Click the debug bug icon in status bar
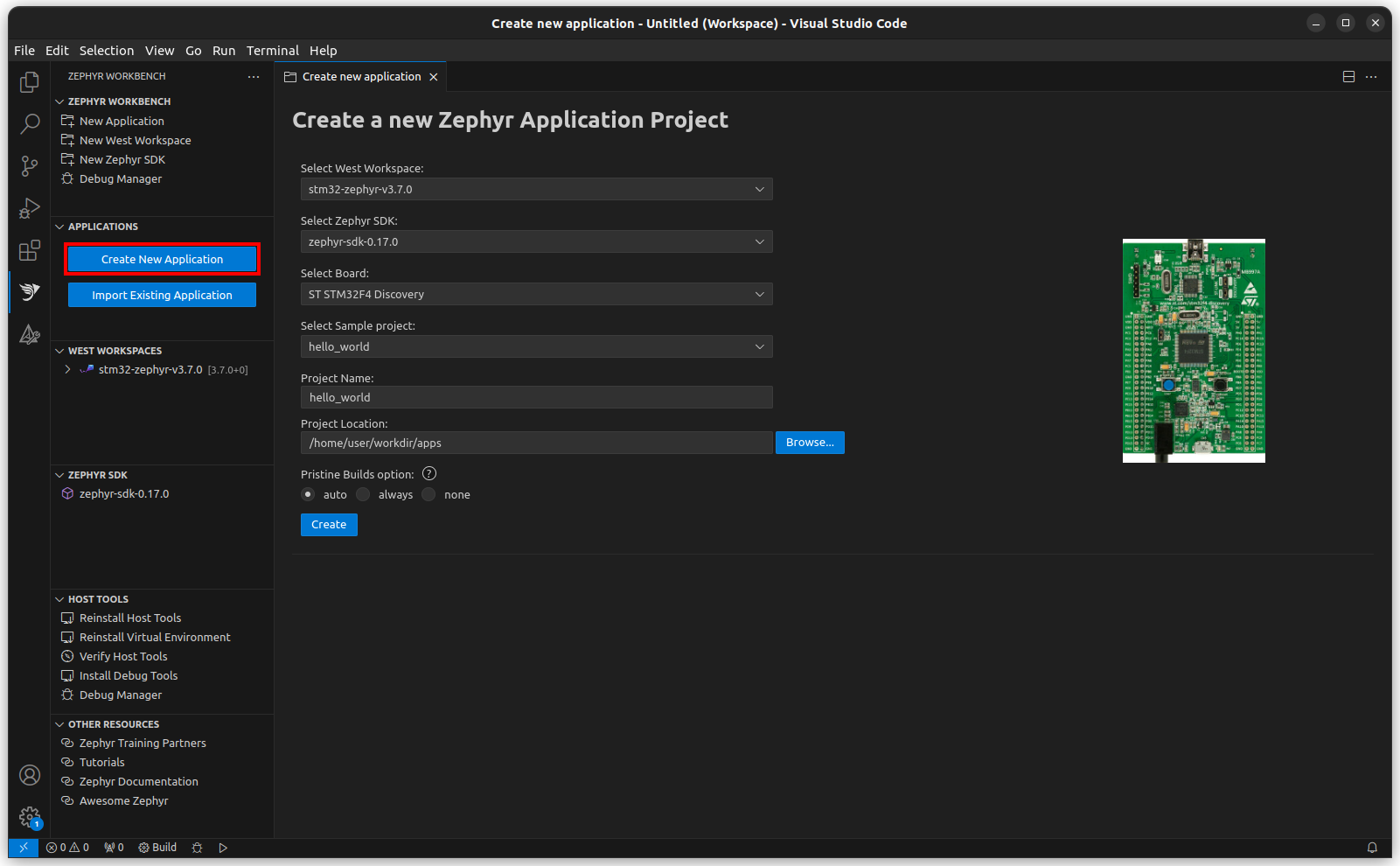This screenshot has width=1400, height=866. [x=198, y=847]
